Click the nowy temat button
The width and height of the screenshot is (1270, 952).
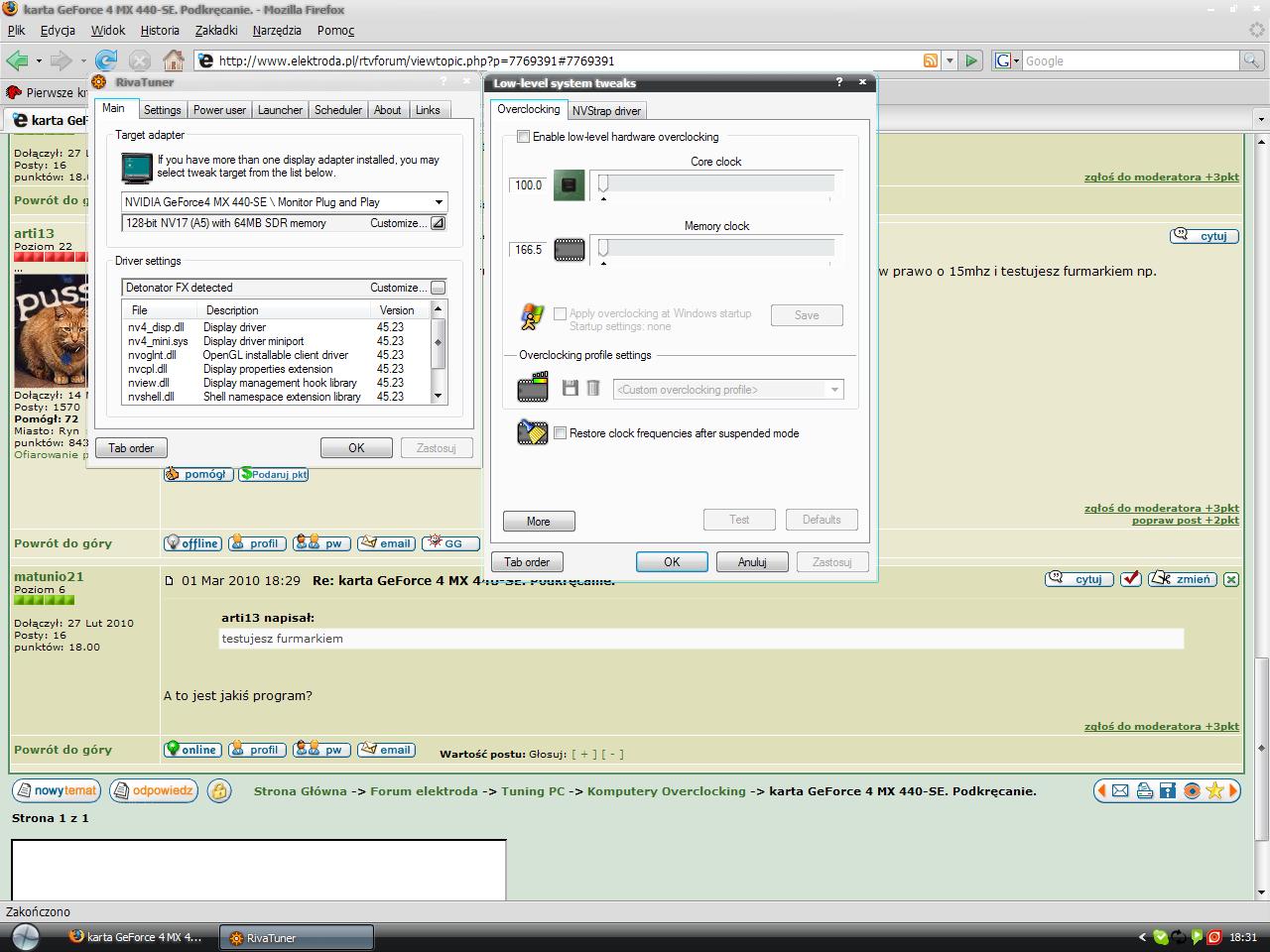(x=57, y=790)
